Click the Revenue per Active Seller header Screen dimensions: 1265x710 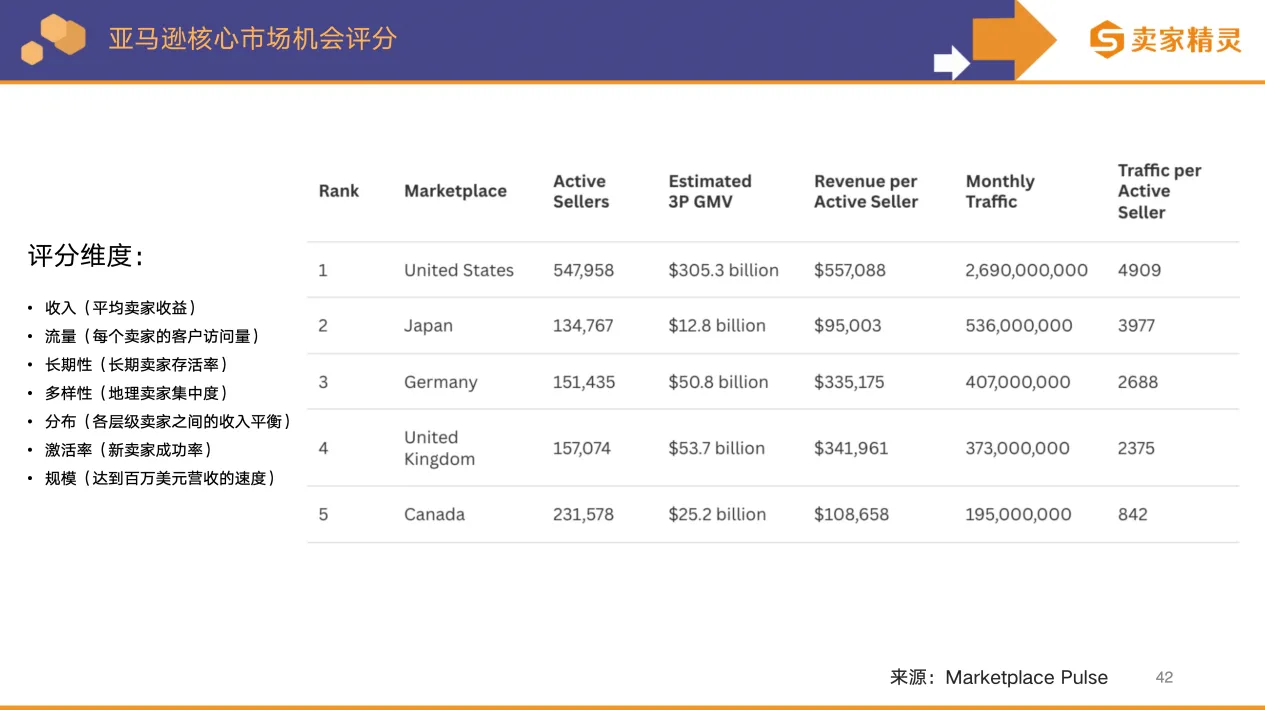(866, 190)
